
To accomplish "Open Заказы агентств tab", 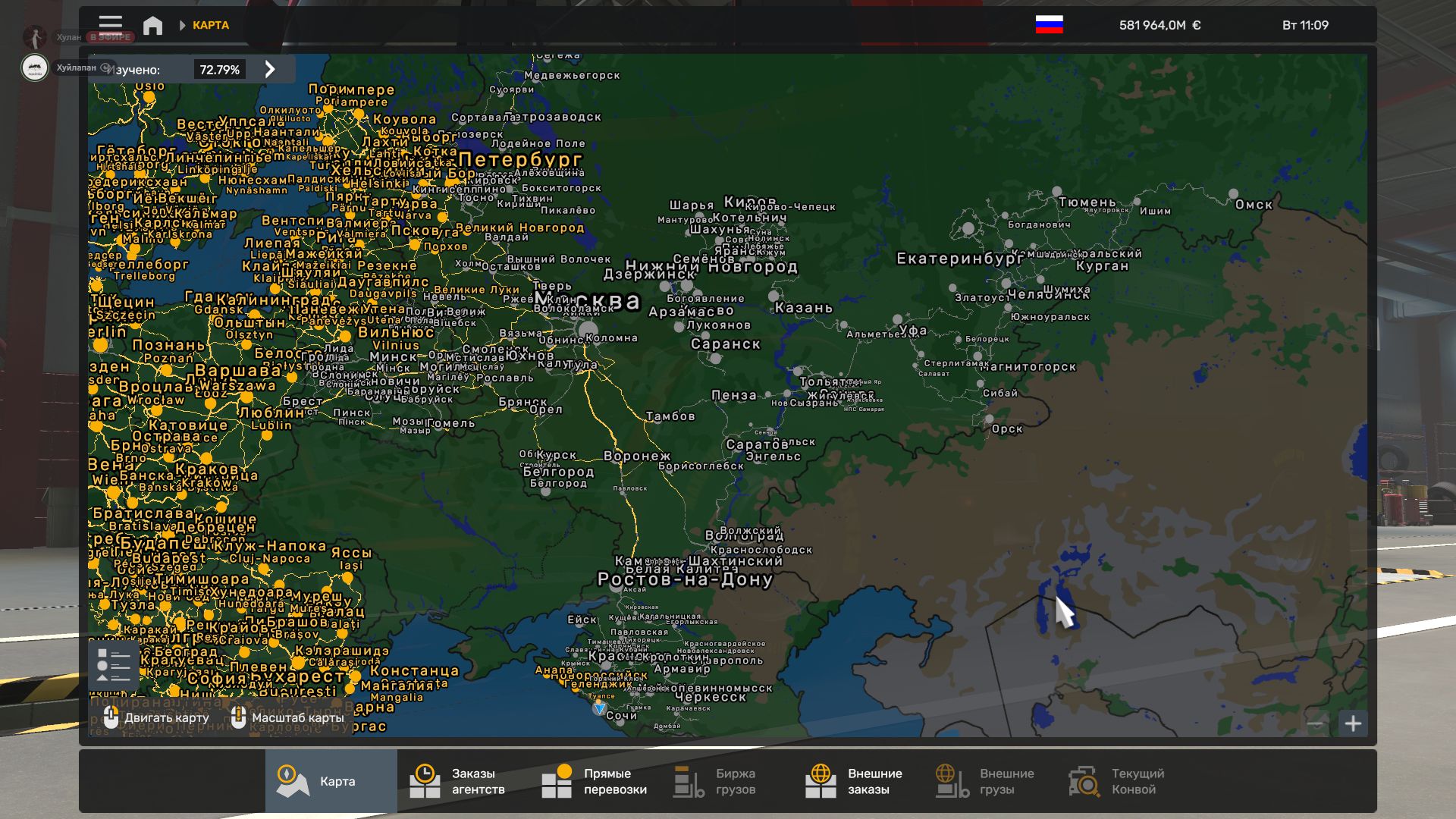I will (x=463, y=781).
